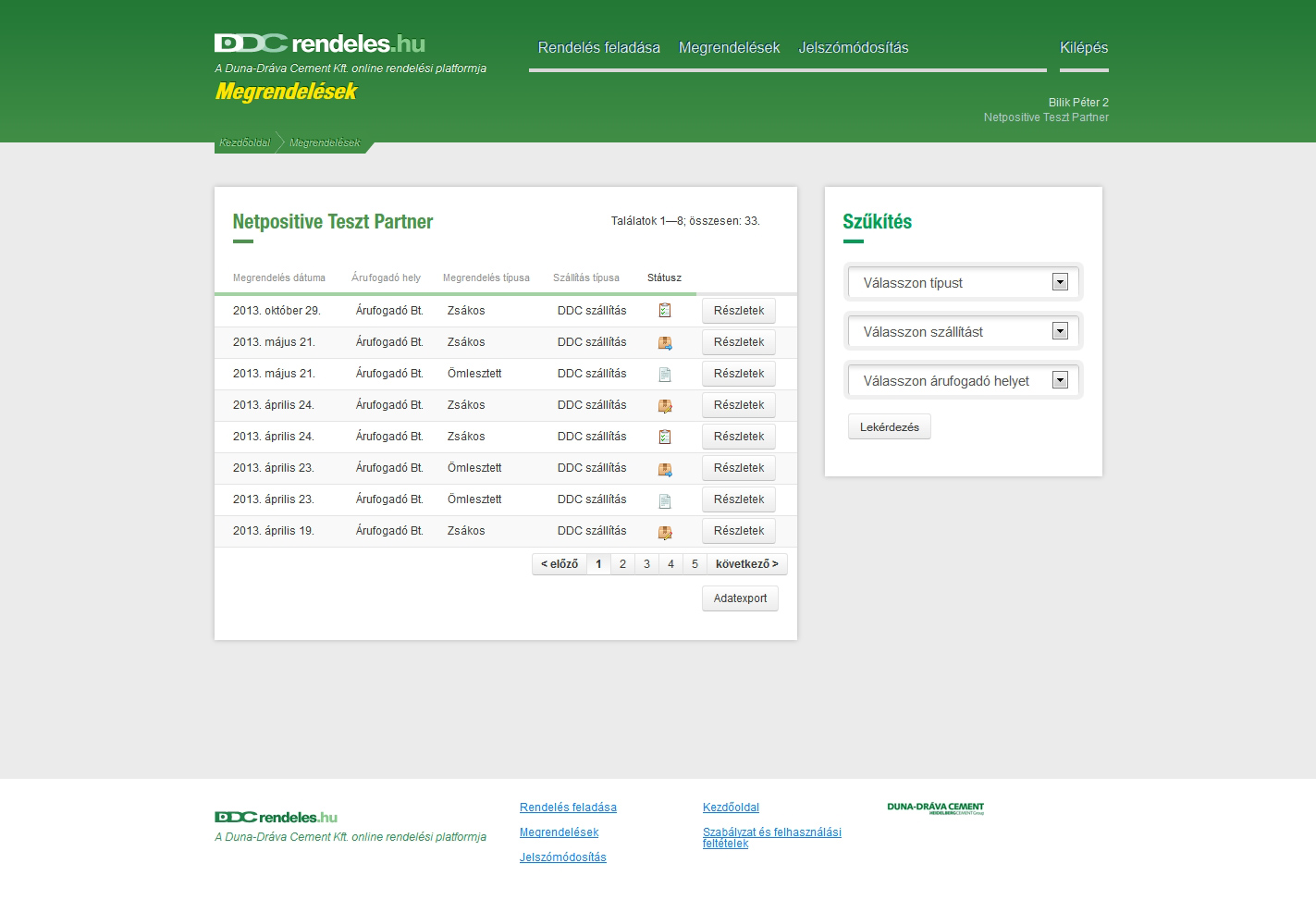Open Részletek for április 19 order
1316x900 pixels.
pos(739,531)
